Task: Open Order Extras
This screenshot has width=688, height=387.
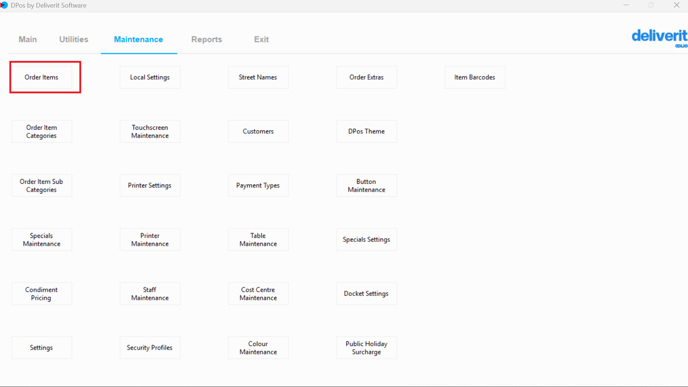Action: pos(366,77)
